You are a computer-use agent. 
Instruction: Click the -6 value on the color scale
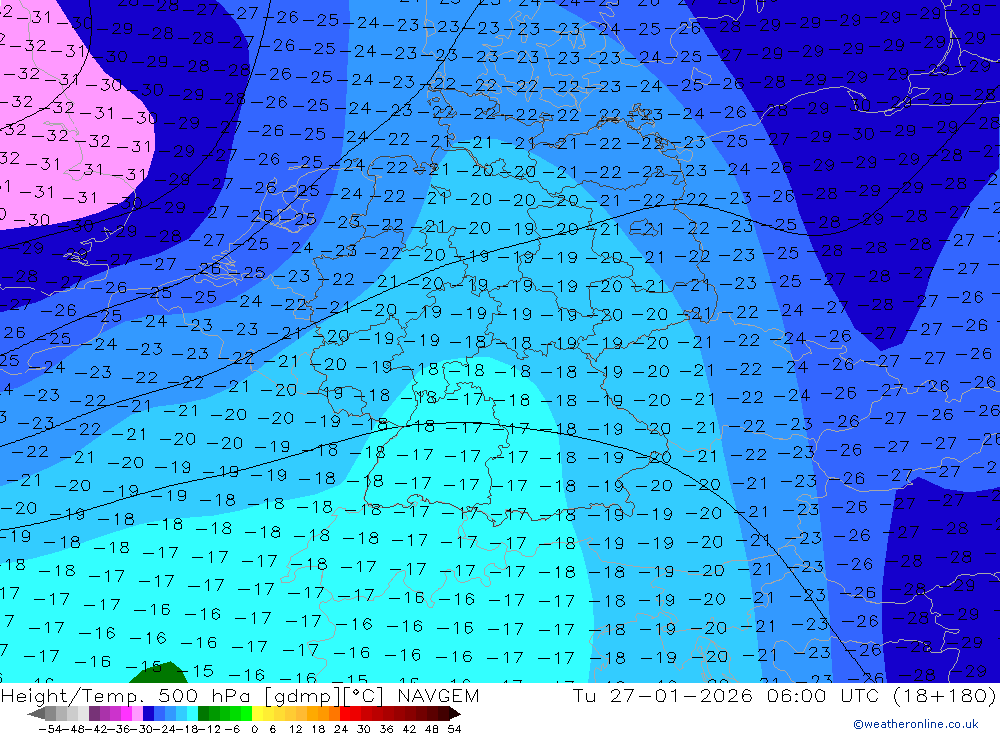pyautogui.click(x=232, y=729)
